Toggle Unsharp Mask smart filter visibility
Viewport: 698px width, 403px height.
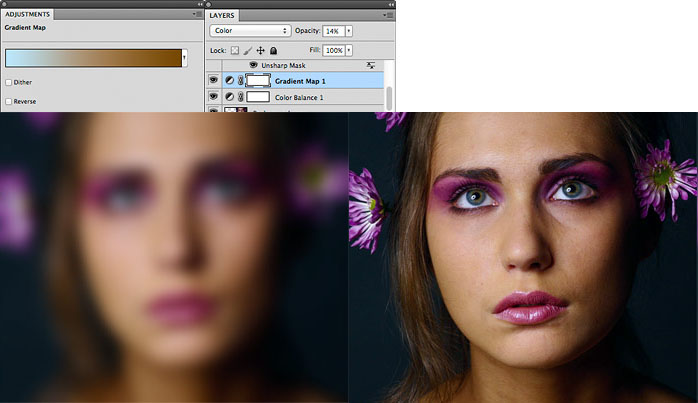253,65
